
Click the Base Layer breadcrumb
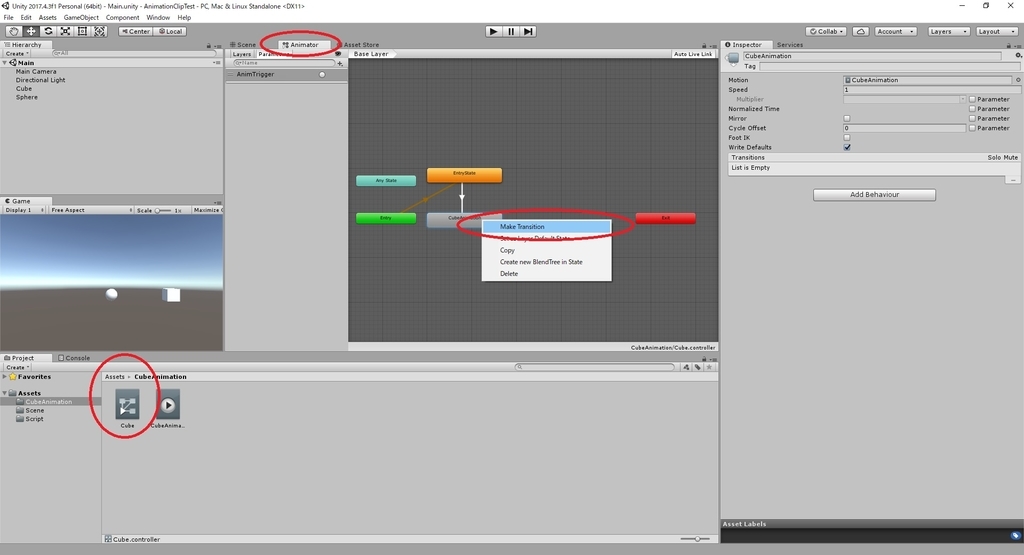(371, 54)
